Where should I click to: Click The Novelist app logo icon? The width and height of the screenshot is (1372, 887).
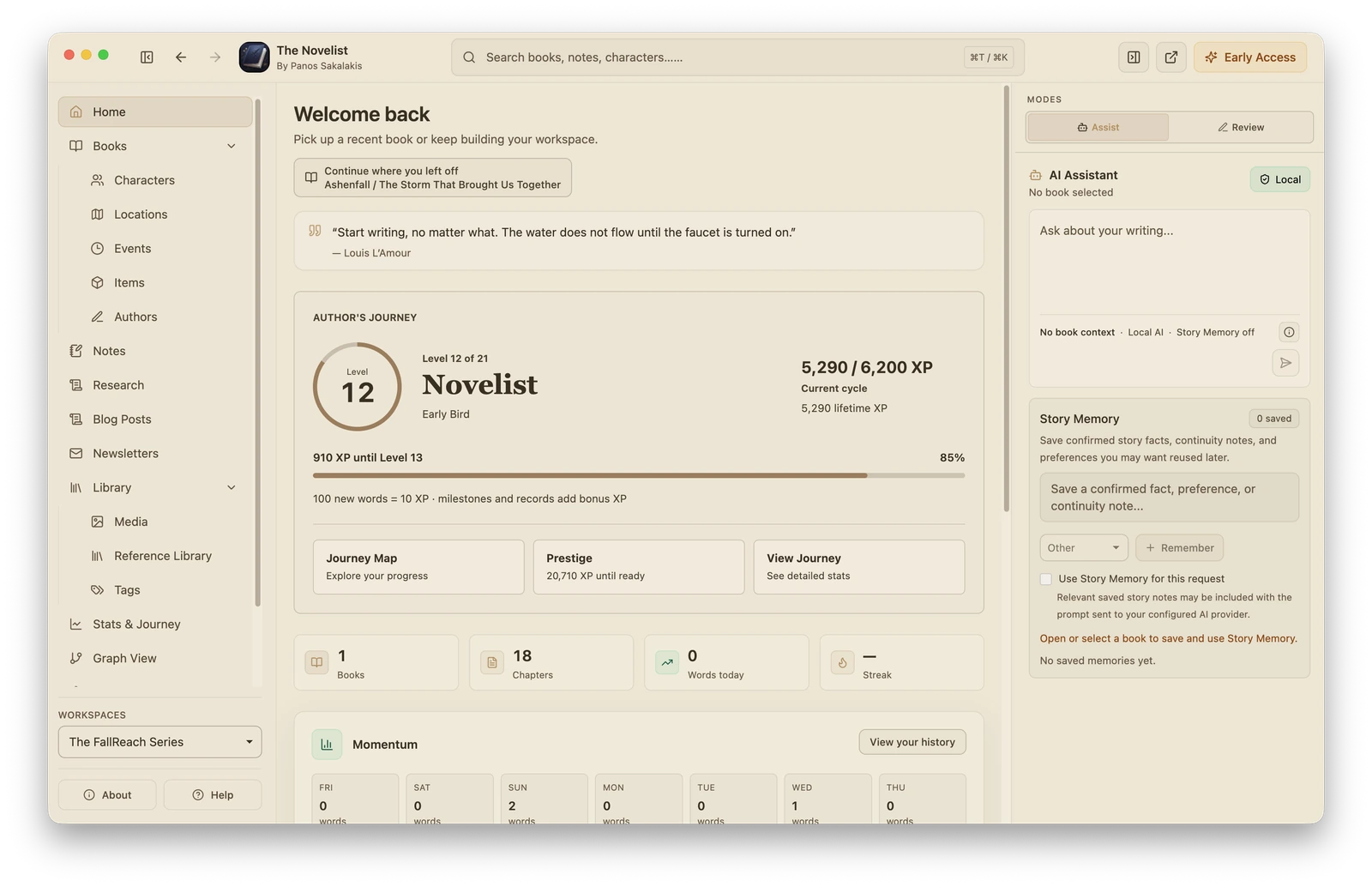(254, 57)
